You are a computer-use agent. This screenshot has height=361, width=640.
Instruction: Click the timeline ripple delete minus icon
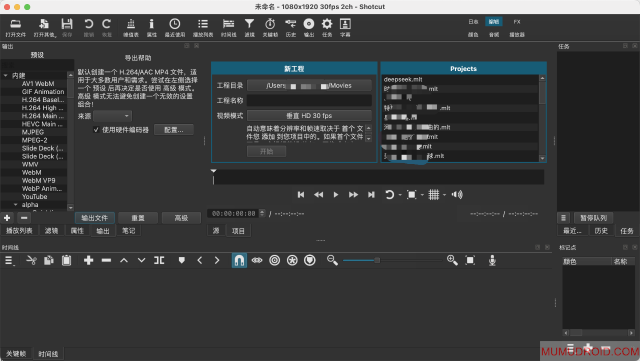point(106,260)
